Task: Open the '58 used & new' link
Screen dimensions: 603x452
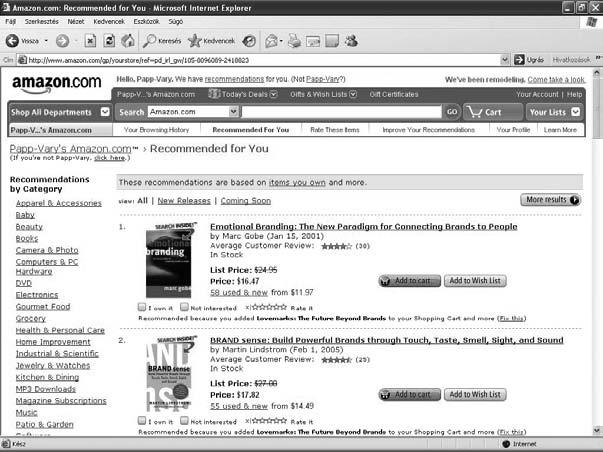Action: coord(239,293)
